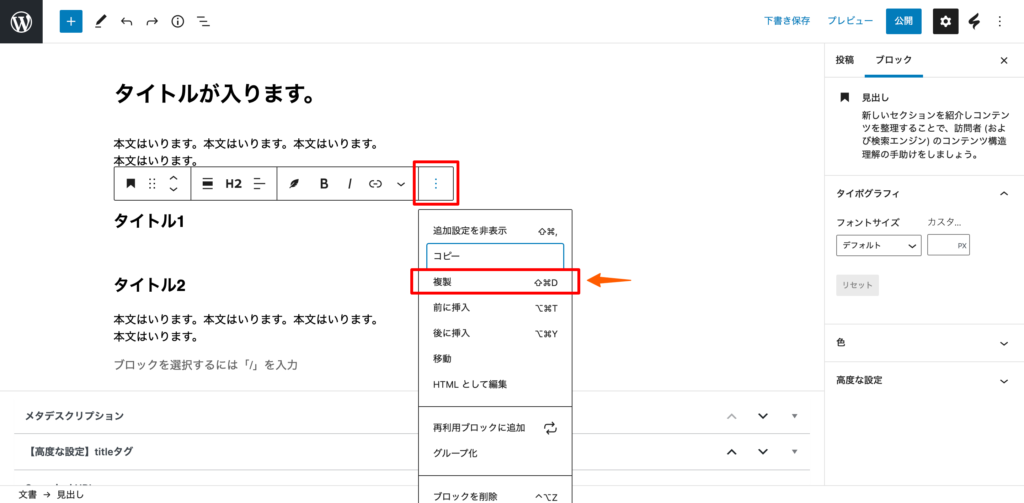1024x503 pixels.
Task: Toggle bold formatting in block toolbar
Action: (324, 184)
